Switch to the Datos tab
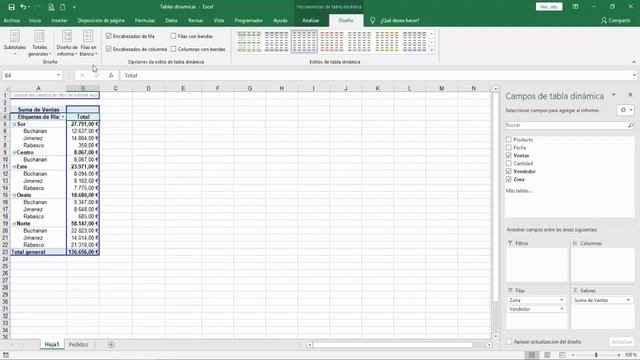Viewport: 640px width, 360px height. pos(171,20)
